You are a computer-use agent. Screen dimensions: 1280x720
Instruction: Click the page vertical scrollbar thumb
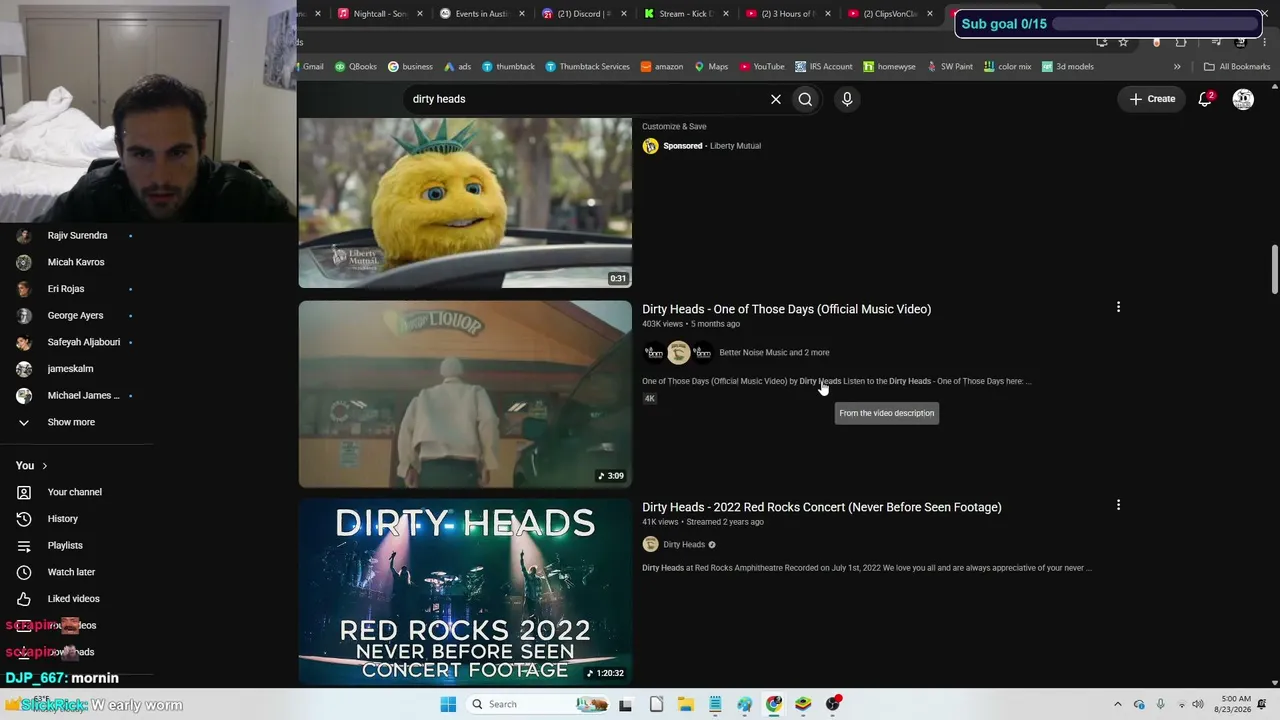click(x=1275, y=269)
